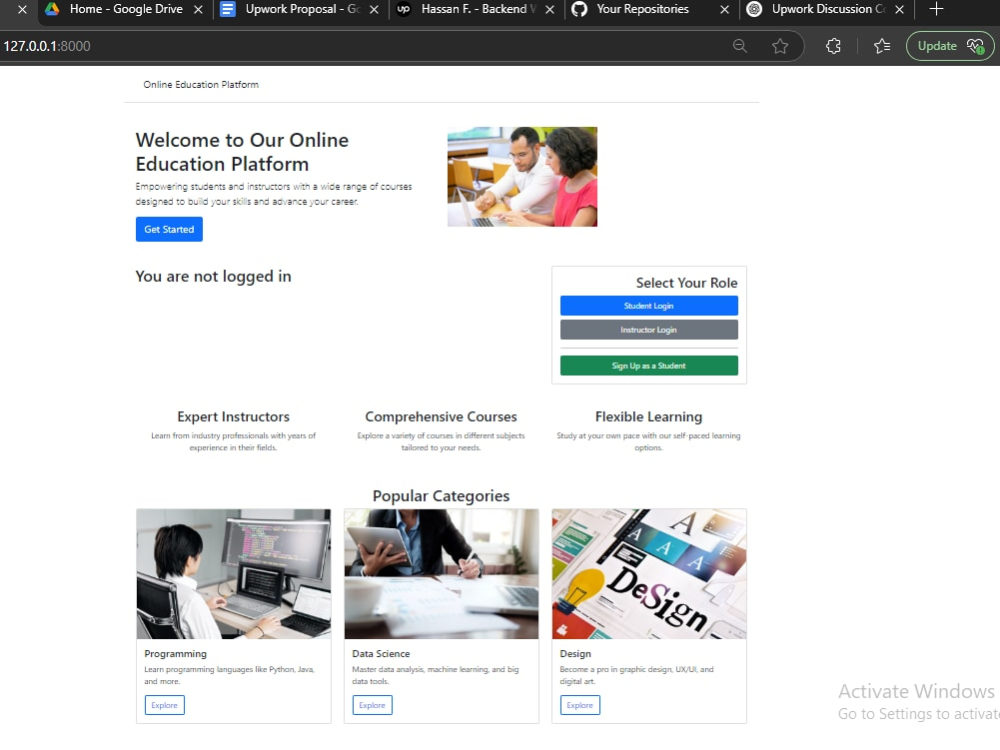This screenshot has height=750, width=1000.
Task: Click the Get Started button
Action: point(169,230)
